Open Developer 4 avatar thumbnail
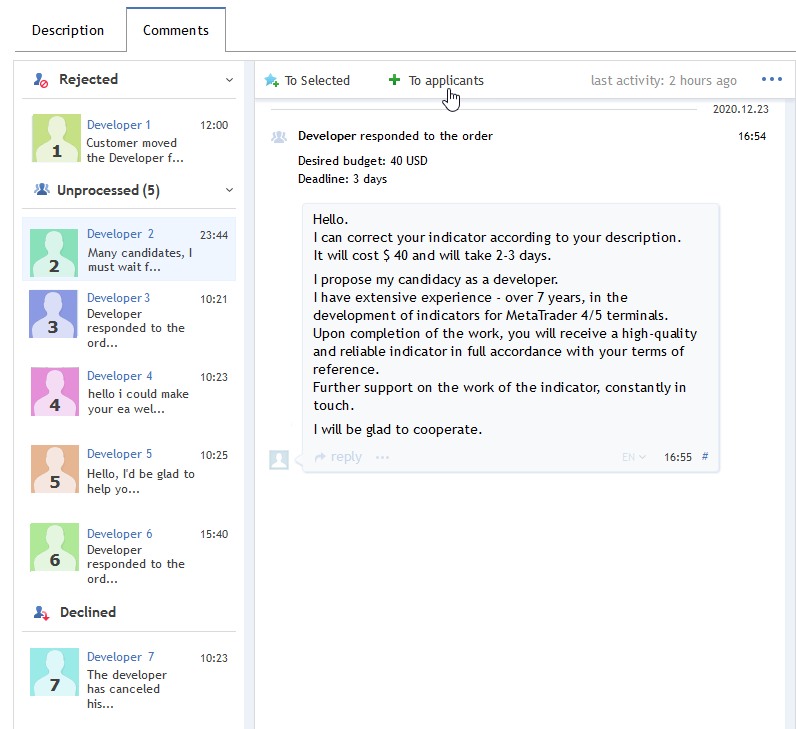796x729 pixels. click(55, 391)
